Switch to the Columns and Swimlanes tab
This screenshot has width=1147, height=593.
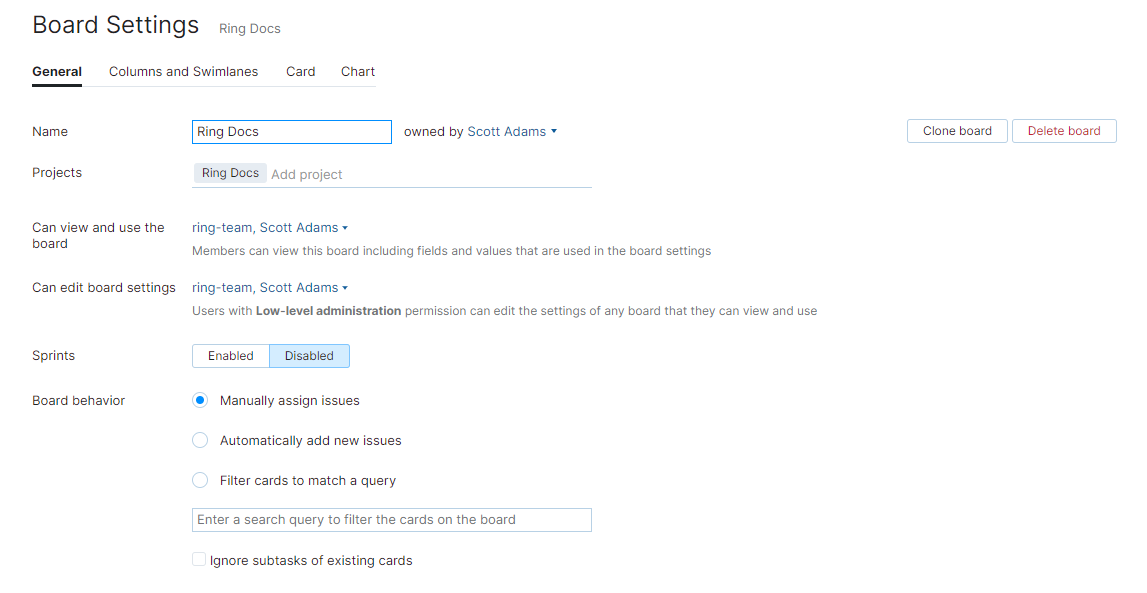[x=183, y=71]
